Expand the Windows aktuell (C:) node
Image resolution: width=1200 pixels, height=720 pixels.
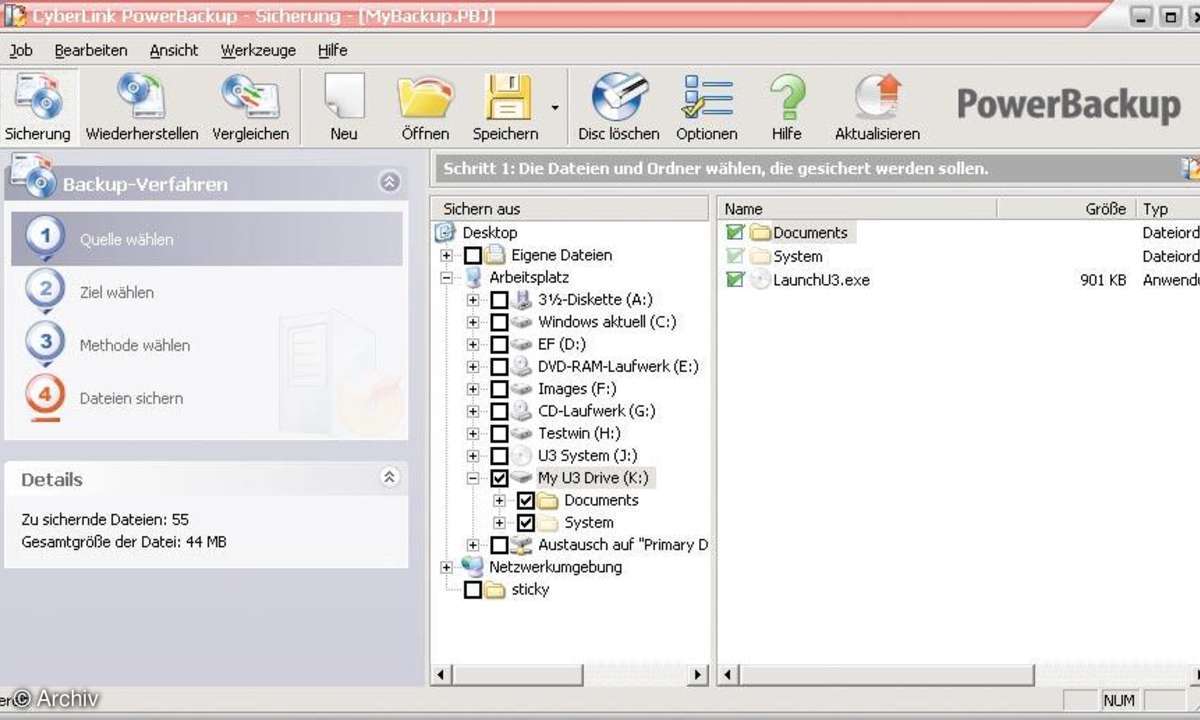pyautogui.click(x=473, y=322)
